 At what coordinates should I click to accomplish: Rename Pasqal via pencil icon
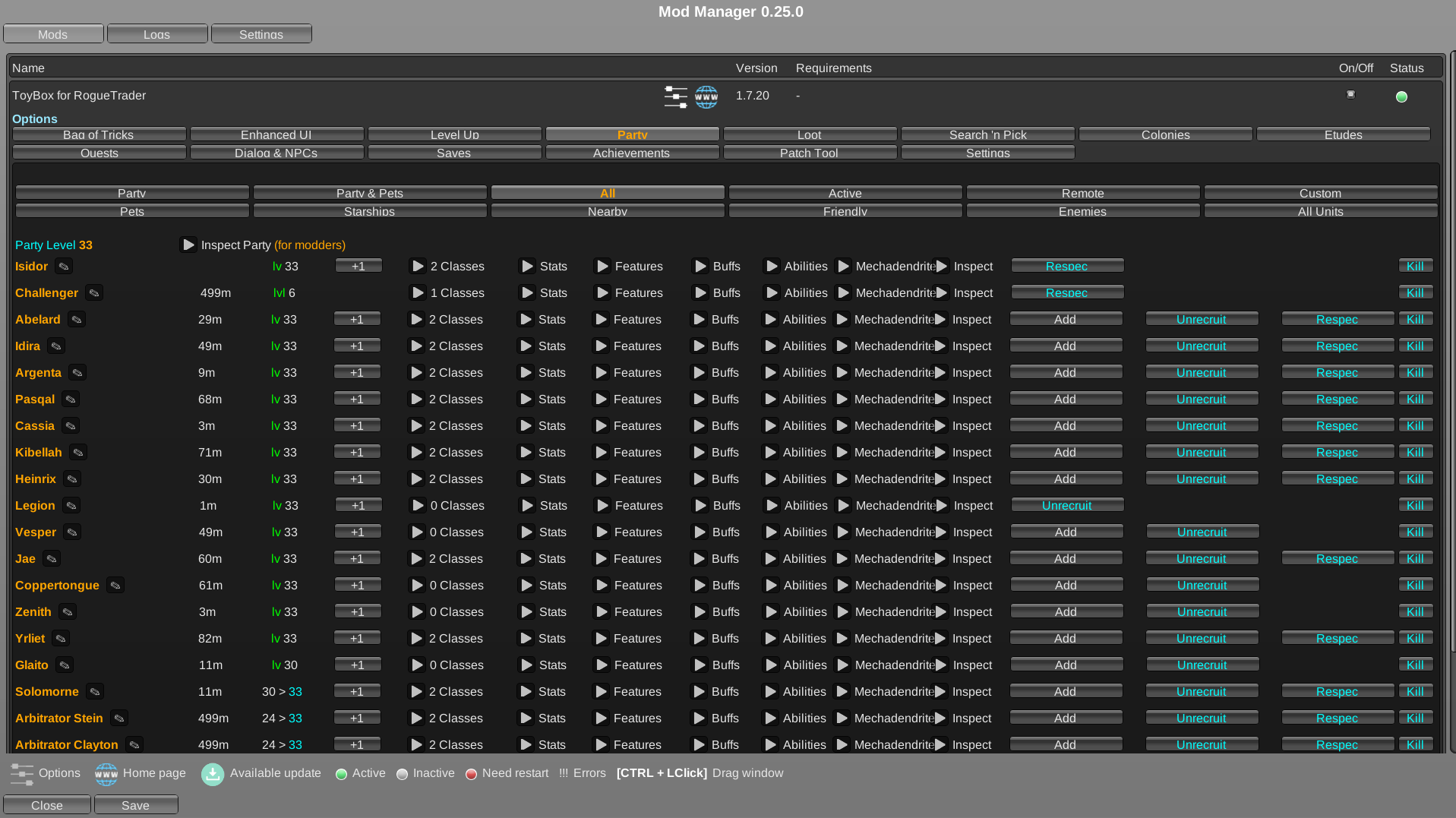(x=71, y=400)
